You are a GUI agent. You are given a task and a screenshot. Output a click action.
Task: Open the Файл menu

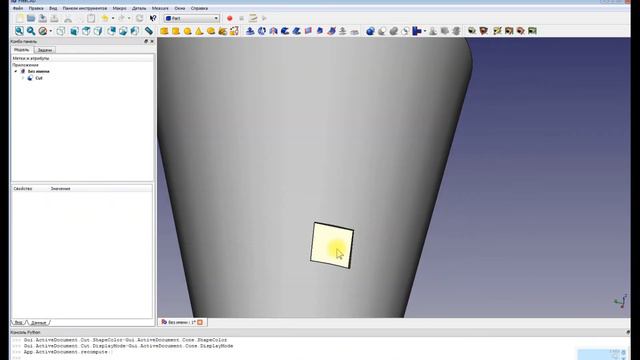pos(18,8)
